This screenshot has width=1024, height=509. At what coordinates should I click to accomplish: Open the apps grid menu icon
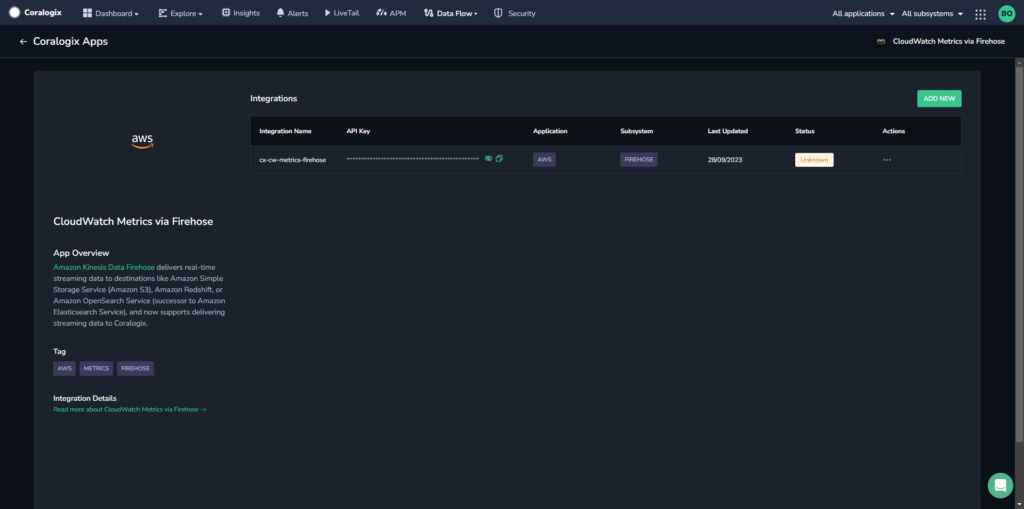tap(980, 14)
